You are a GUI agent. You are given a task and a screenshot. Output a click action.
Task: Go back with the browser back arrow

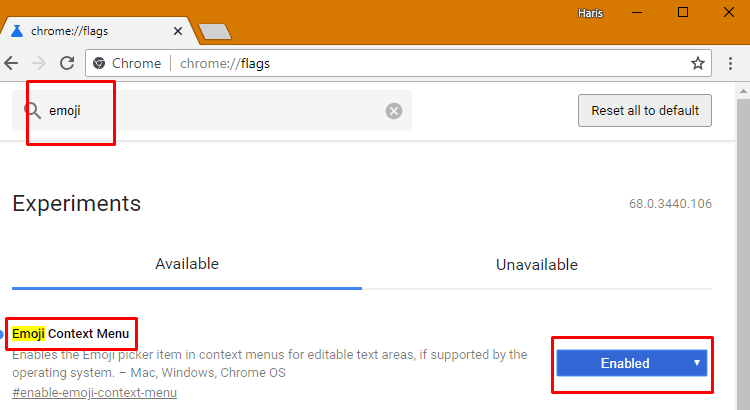11,63
